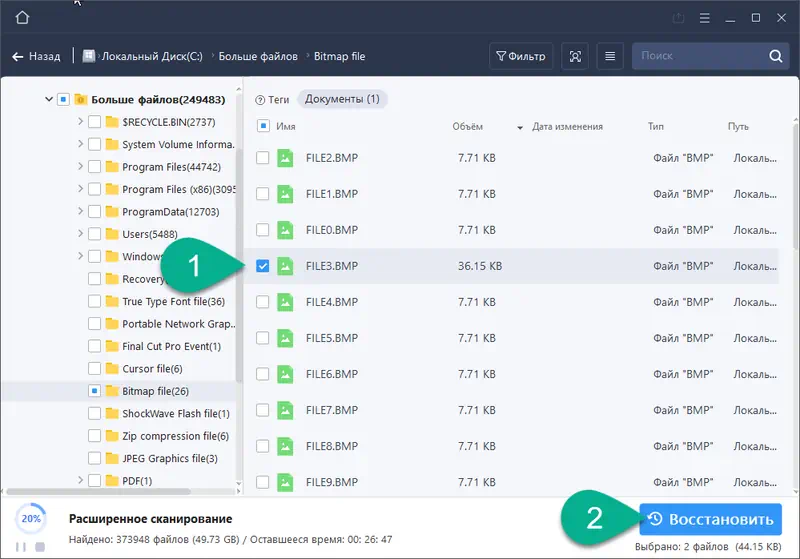Pause the scan using the pause icon
The image size is (800, 559).
(21, 547)
